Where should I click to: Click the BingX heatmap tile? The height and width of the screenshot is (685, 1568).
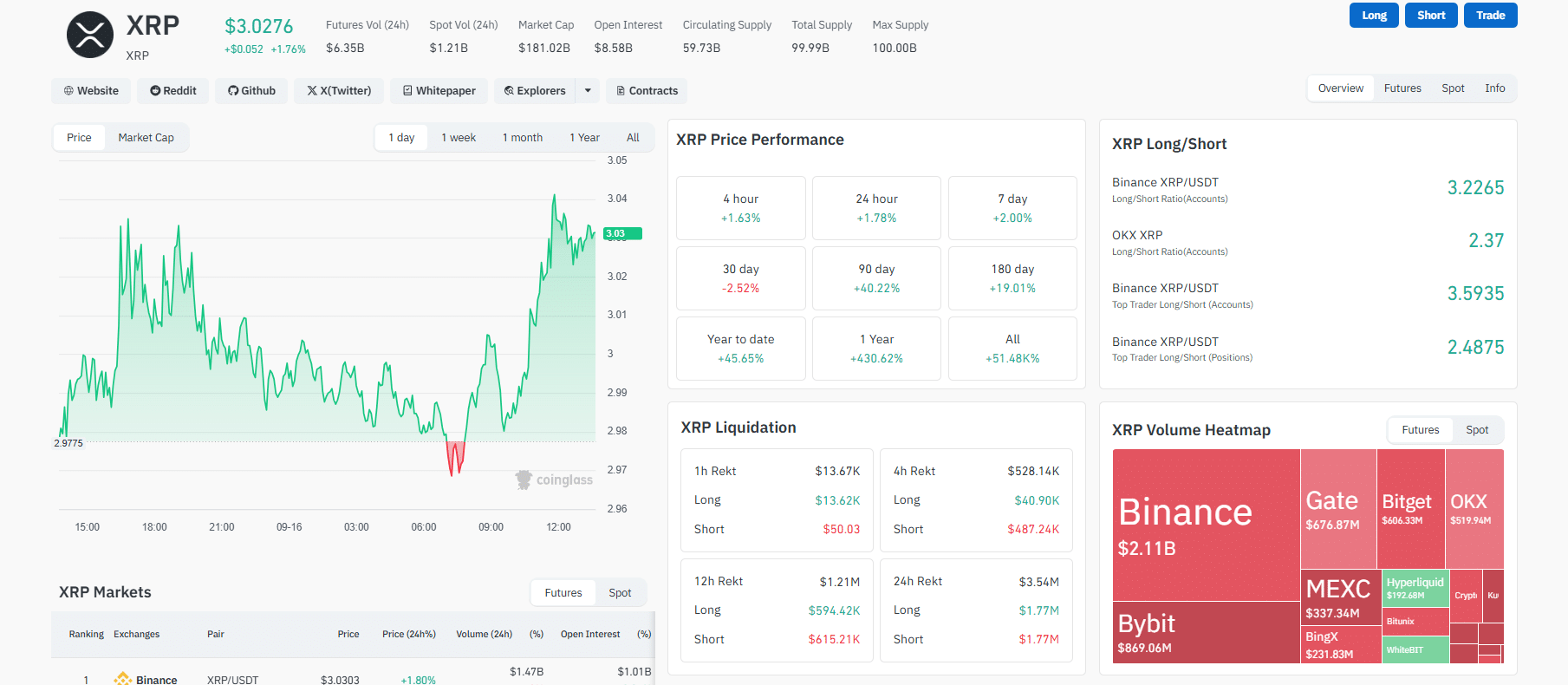pos(1341,643)
